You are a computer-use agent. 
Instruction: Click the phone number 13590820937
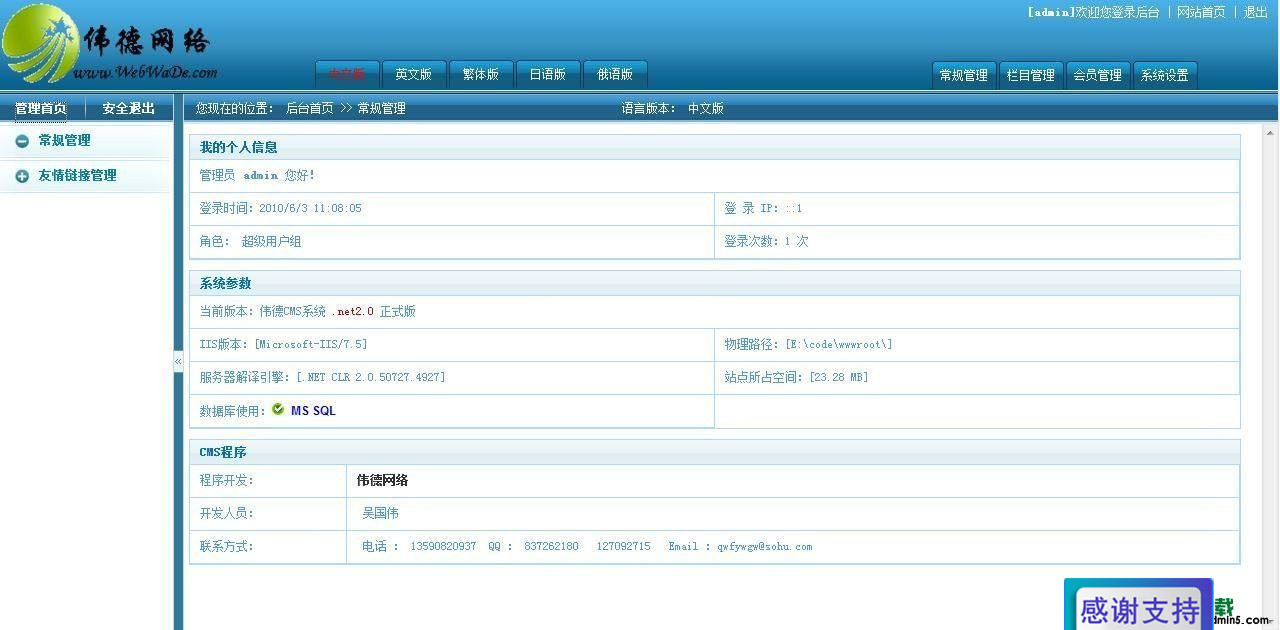click(x=443, y=547)
